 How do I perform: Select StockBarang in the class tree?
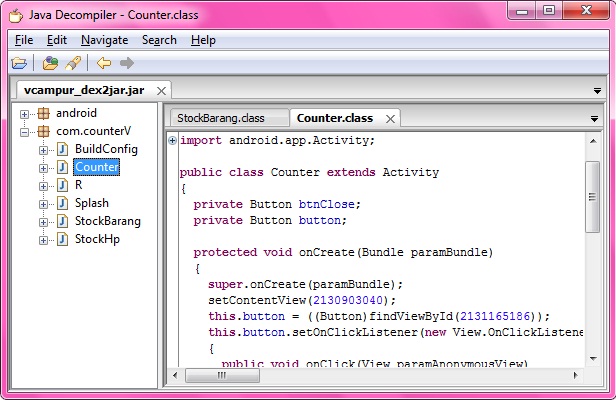108,221
